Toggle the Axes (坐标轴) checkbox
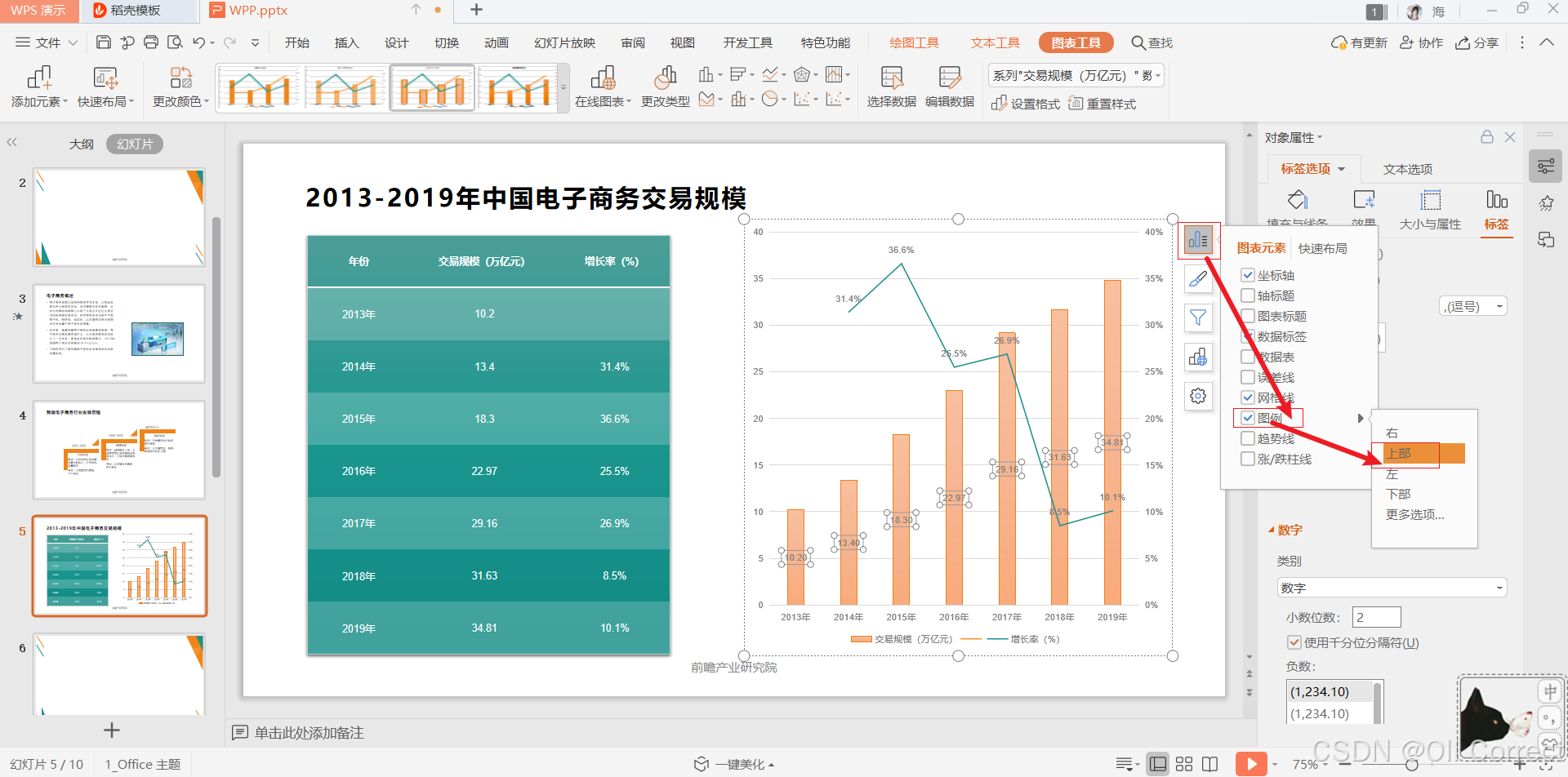This screenshot has width=1568, height=777. pos(1248,275)
